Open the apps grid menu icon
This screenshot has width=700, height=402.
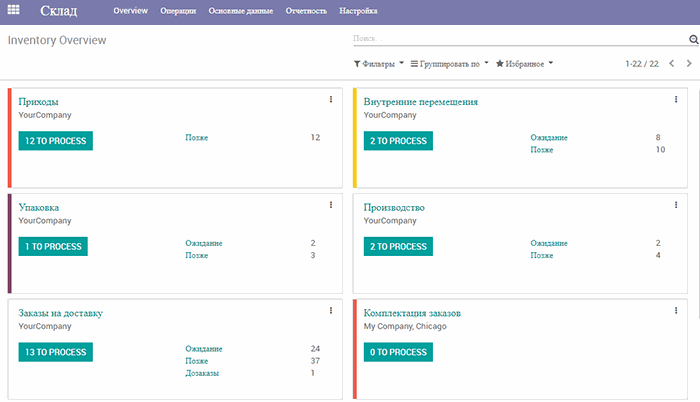pyautogui.click(x=14, y=12)
